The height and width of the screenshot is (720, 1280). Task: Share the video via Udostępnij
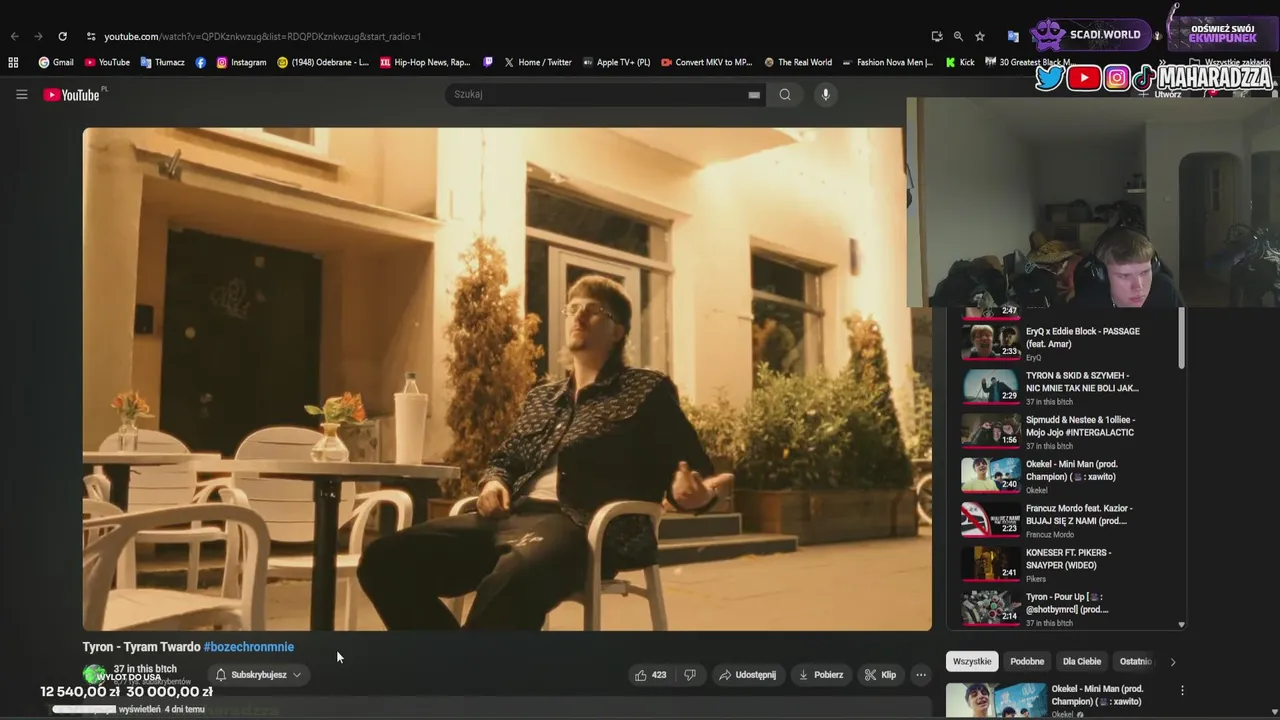pos(747,675)
